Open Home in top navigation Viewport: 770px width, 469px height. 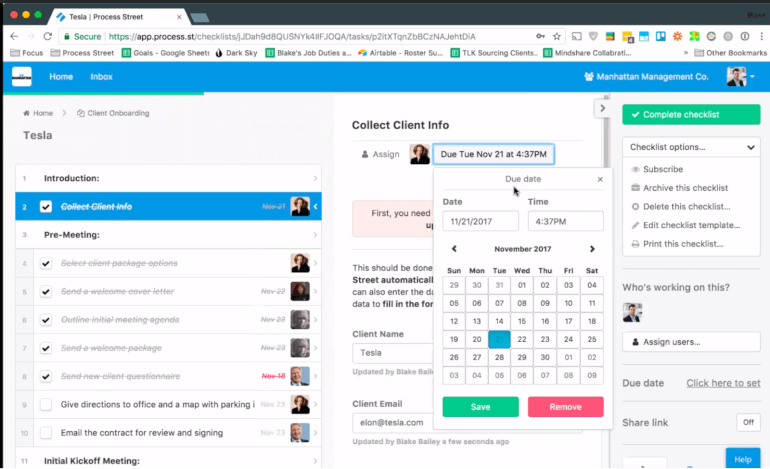[61, 77]
